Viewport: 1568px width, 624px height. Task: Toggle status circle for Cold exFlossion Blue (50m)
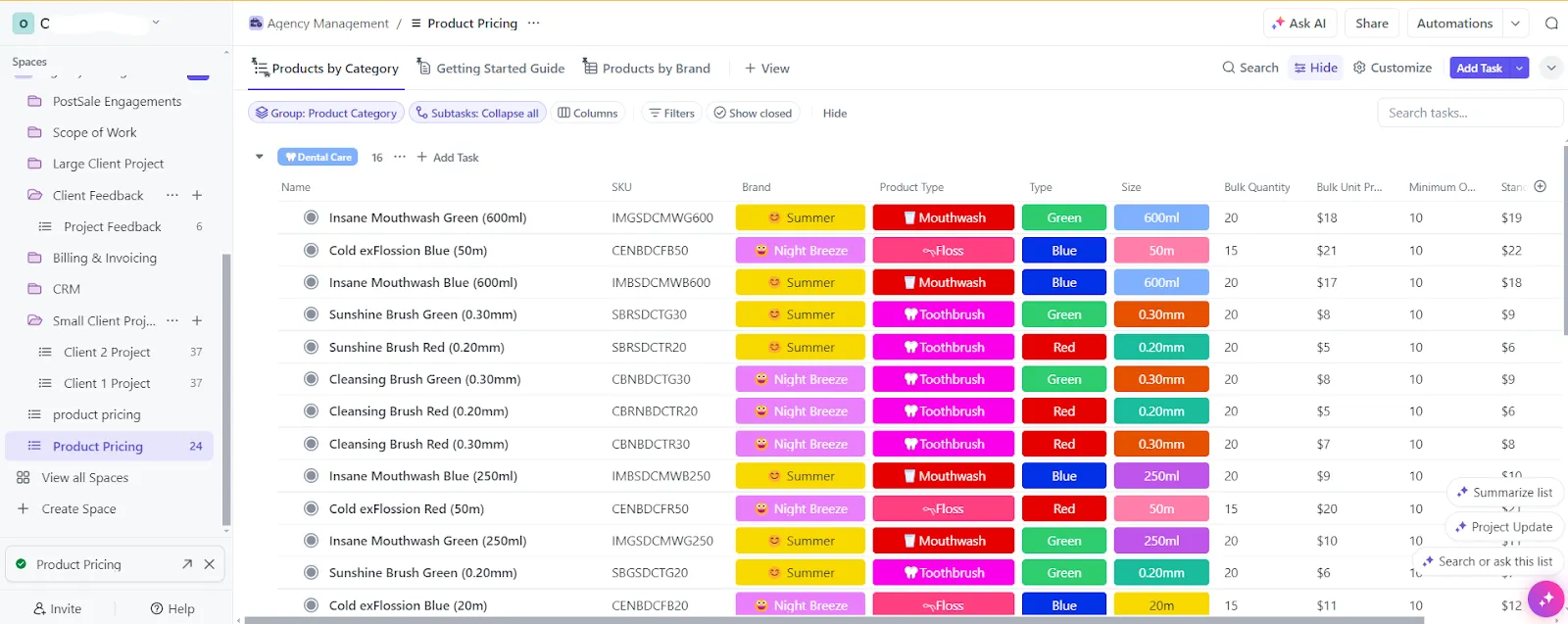click(311, 250)
